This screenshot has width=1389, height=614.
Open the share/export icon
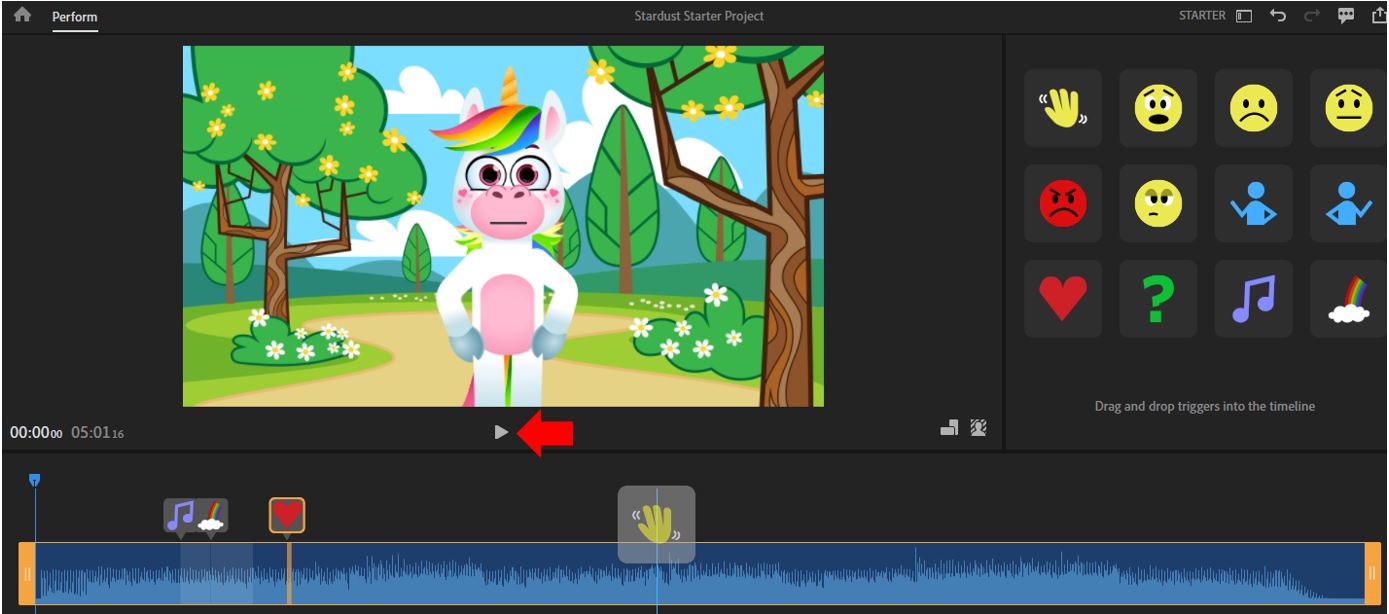tap(1379, 15)
